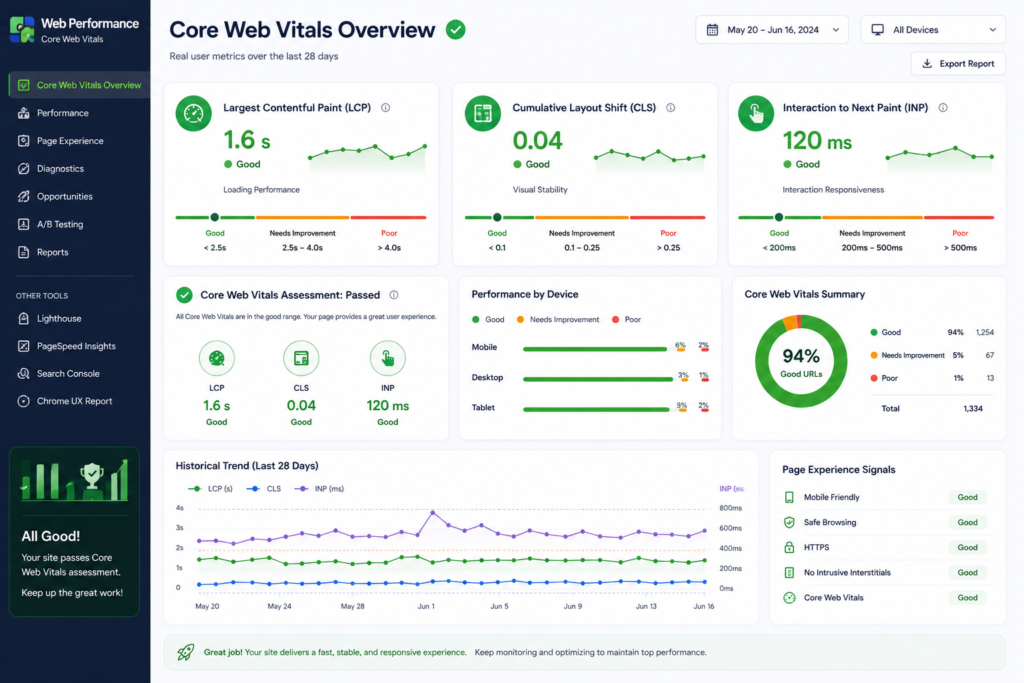
Task: Go to Performance sidebar item
Action: click(63, 113)
